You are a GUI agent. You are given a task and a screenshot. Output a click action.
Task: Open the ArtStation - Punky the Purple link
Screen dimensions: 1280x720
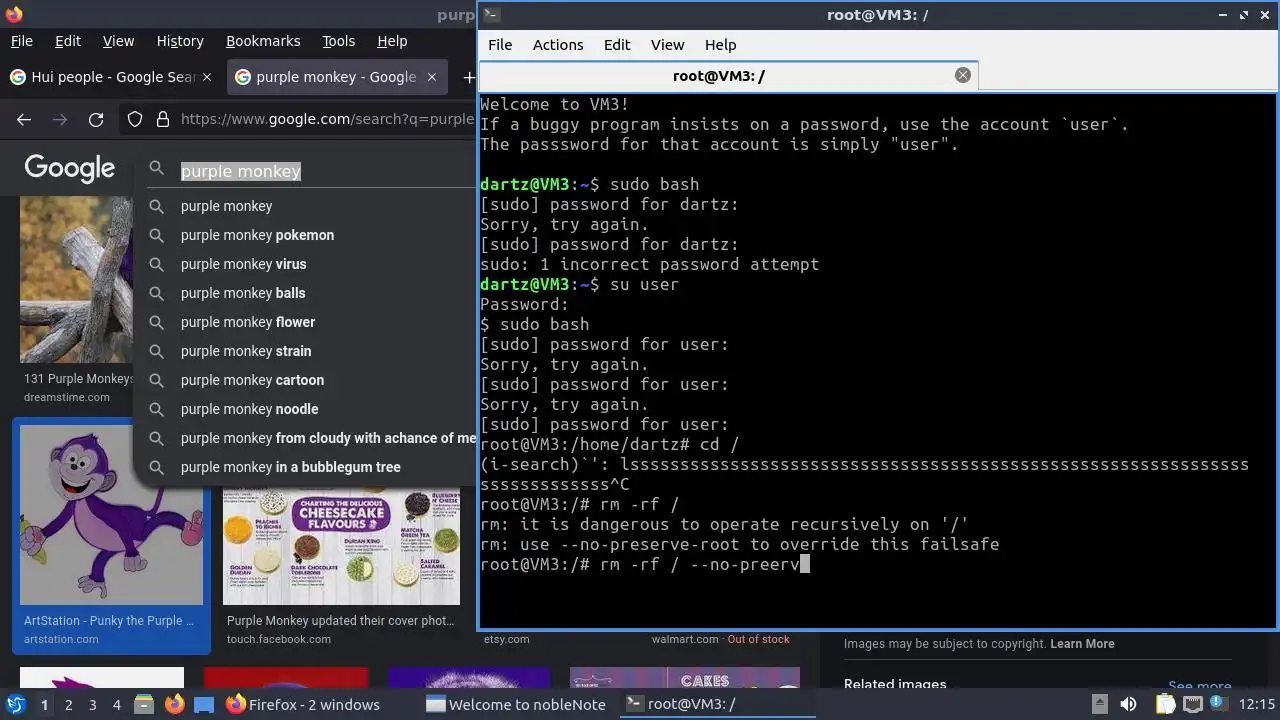pos(109,621)
